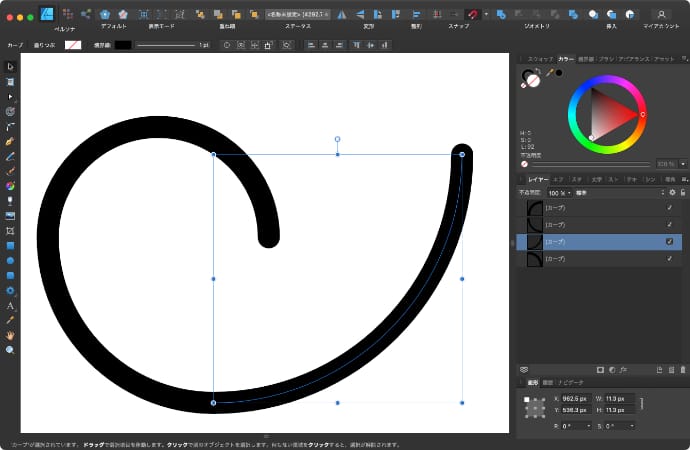This screenshot has height=450, width=690.
Task: Hide the first curve layer via checkmark
Action: (x=669, y=207)
